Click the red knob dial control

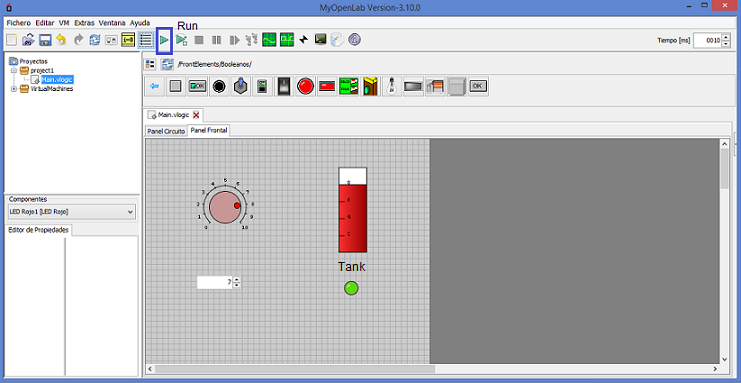[x=225, y=207]
